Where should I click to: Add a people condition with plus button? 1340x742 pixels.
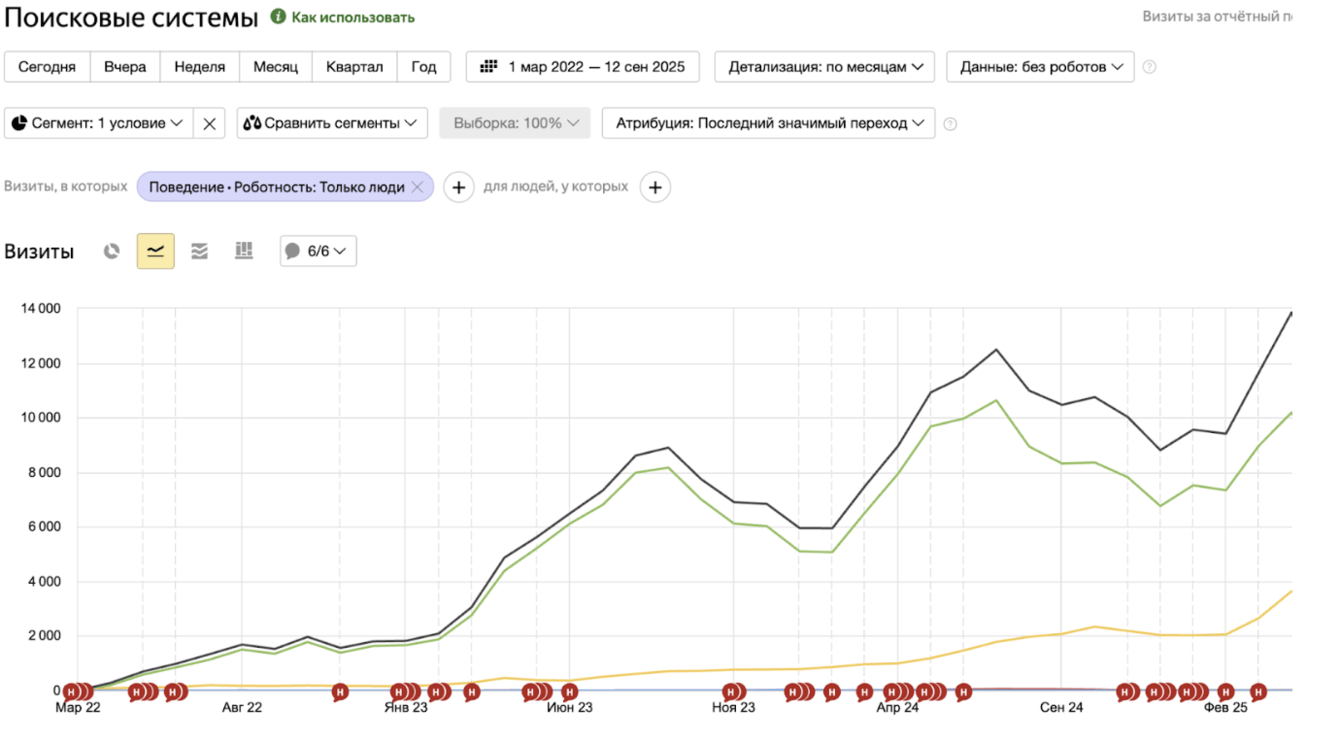(x=655, y=187)
